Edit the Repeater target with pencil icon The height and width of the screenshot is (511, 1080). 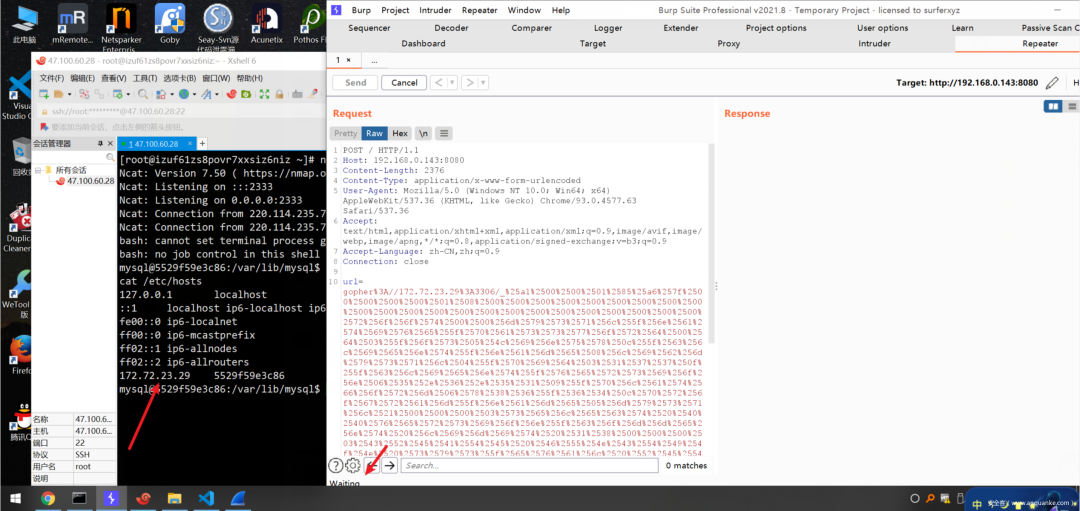click(x=1052, y=83)
